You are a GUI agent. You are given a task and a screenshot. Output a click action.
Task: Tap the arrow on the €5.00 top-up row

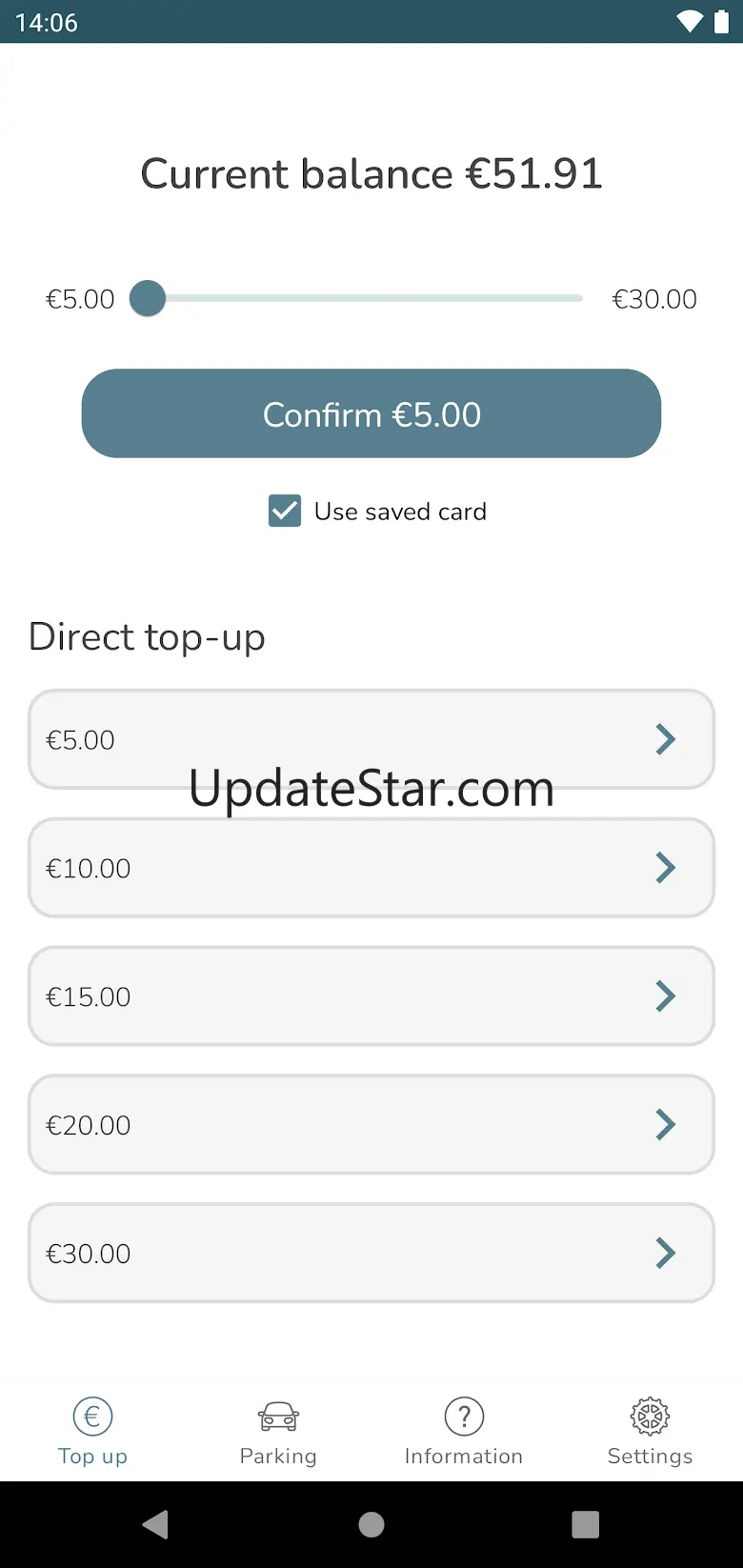pos(666,739)
